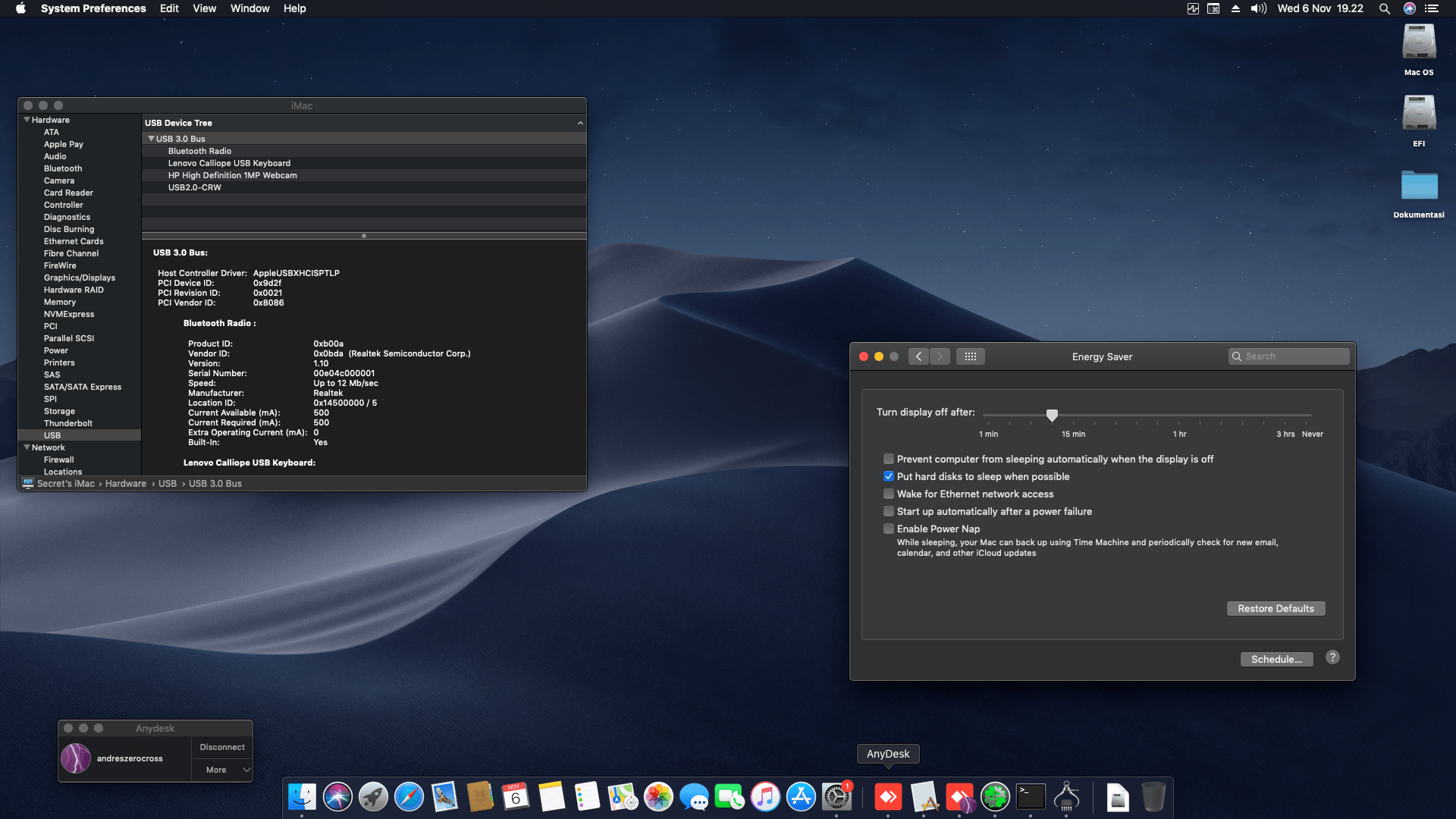Image resolution: width=1456 pixels, height=819 pixels.
Task: Select Bluetooth in the Hardware sidebar
Action: click(63, 168)
